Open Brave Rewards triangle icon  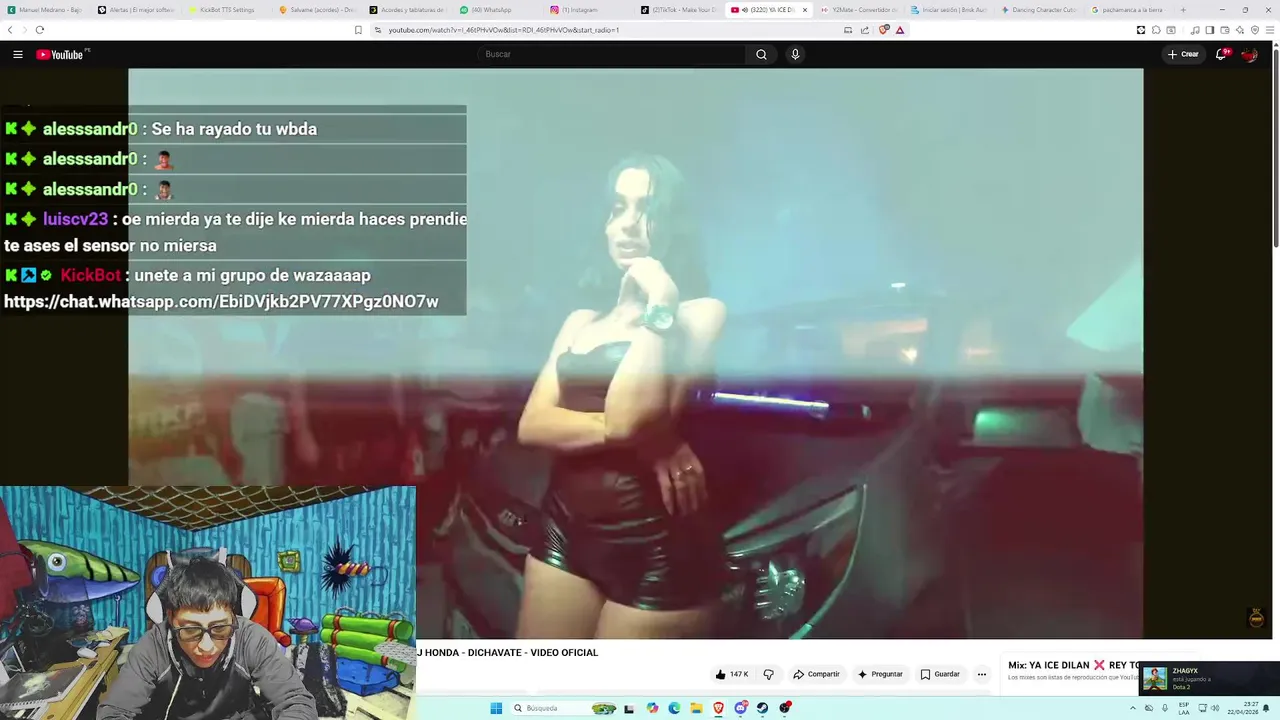(x=900, y=30)
